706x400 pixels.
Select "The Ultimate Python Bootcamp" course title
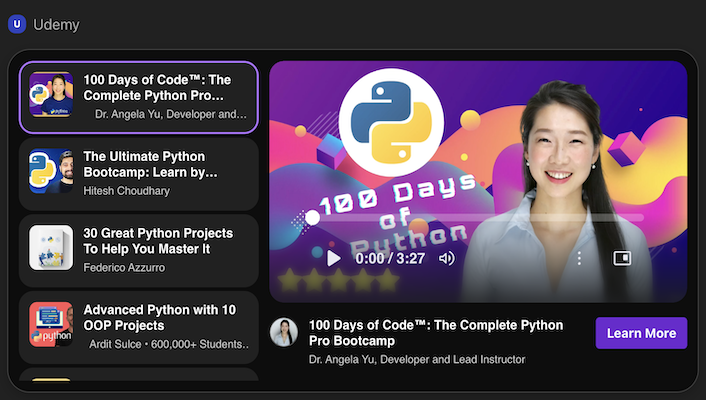coord(150,164)
